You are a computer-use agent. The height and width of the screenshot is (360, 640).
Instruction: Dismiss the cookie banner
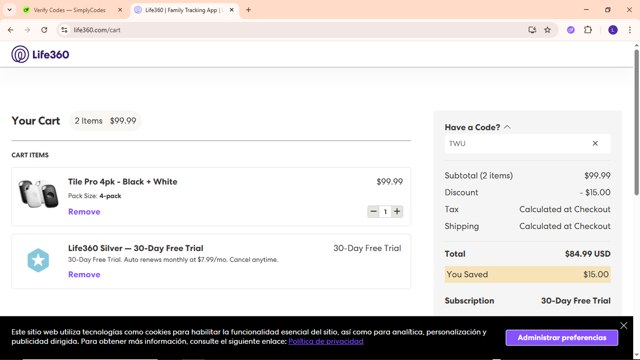624,325
